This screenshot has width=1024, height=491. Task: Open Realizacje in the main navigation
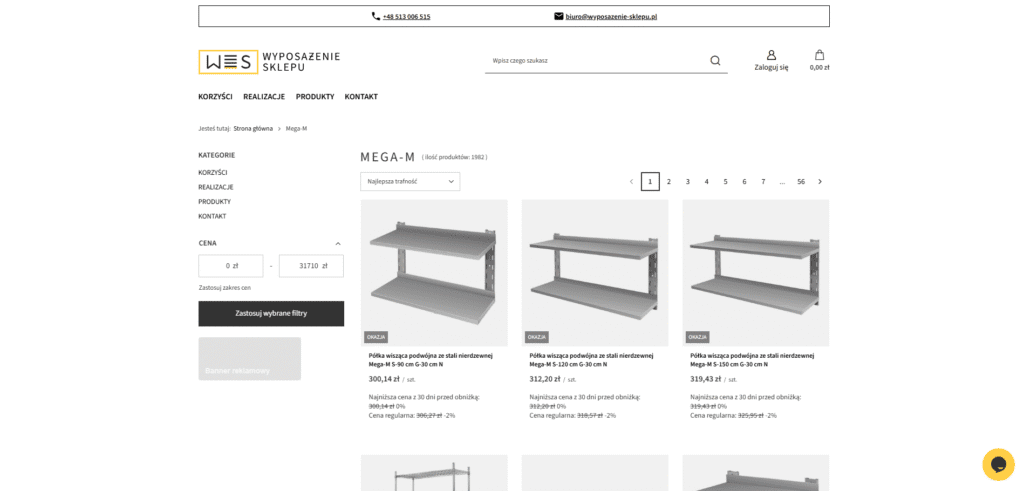264,97
